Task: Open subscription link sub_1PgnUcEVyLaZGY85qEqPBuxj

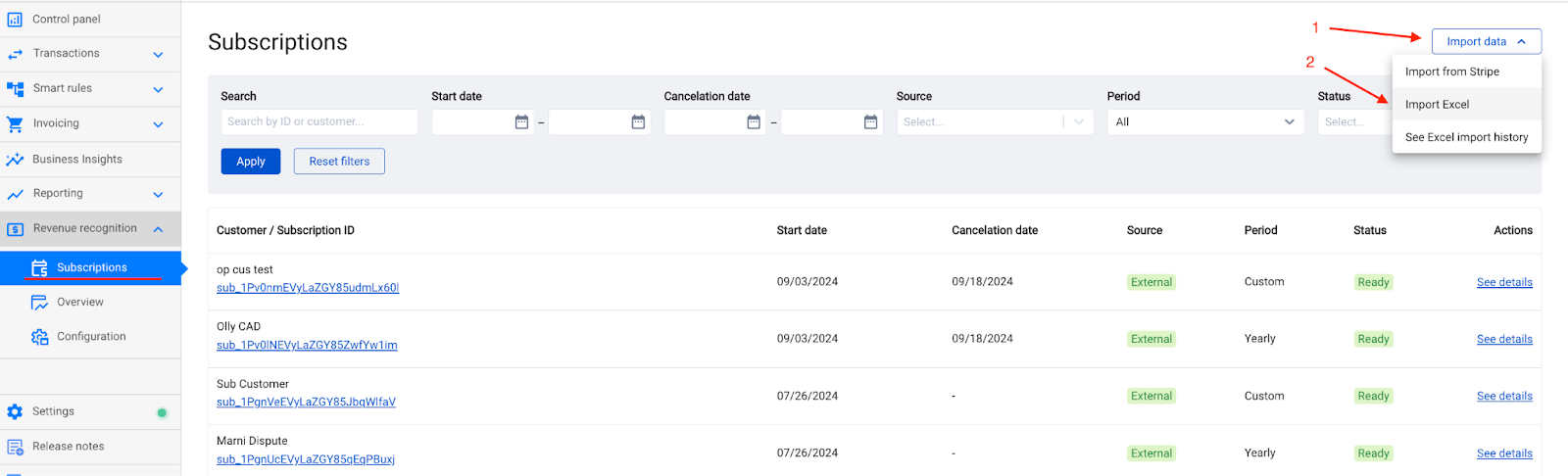Action: [306, 459]
